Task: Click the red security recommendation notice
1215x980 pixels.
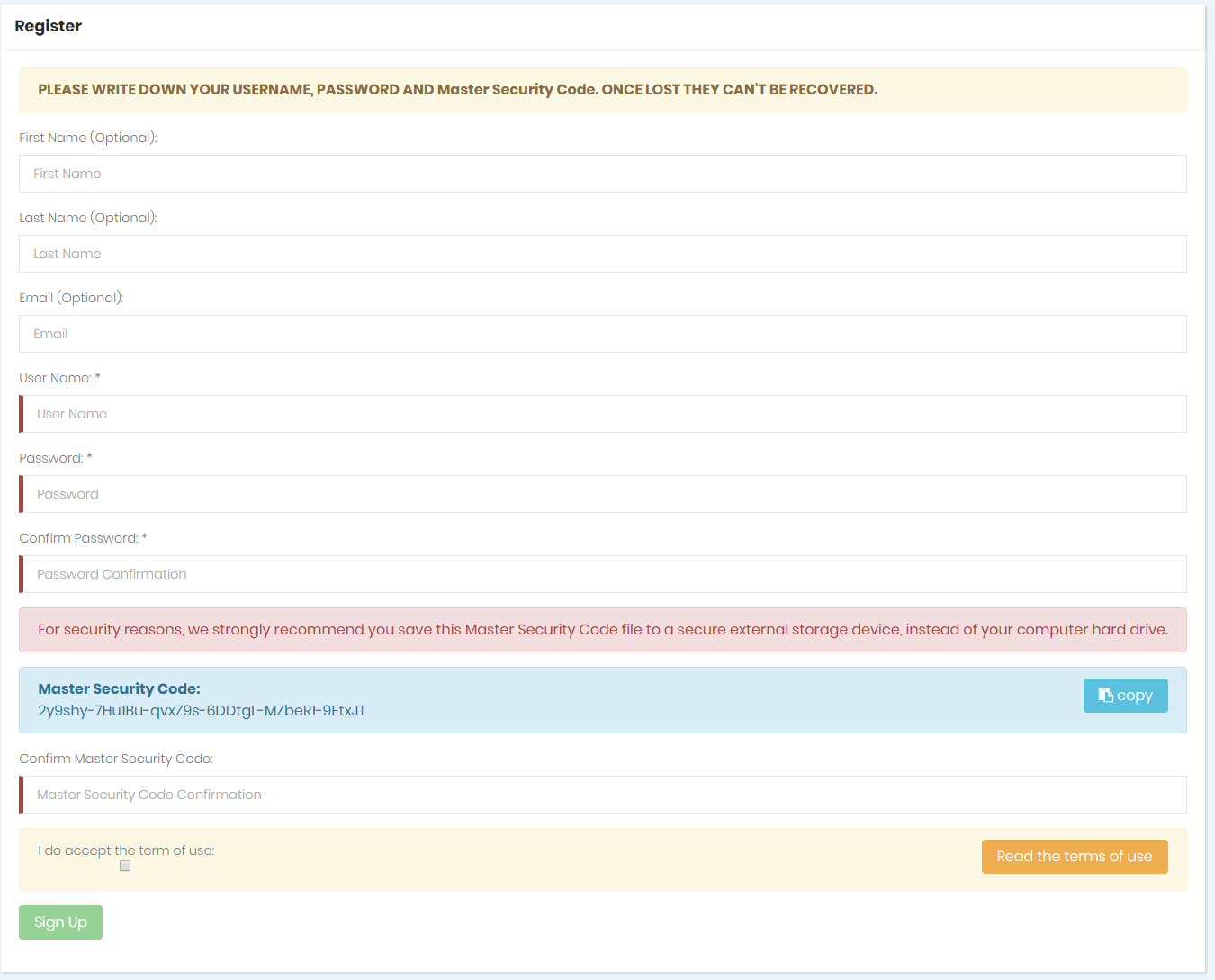Action: pyautogui.click(x=602, y=630)
